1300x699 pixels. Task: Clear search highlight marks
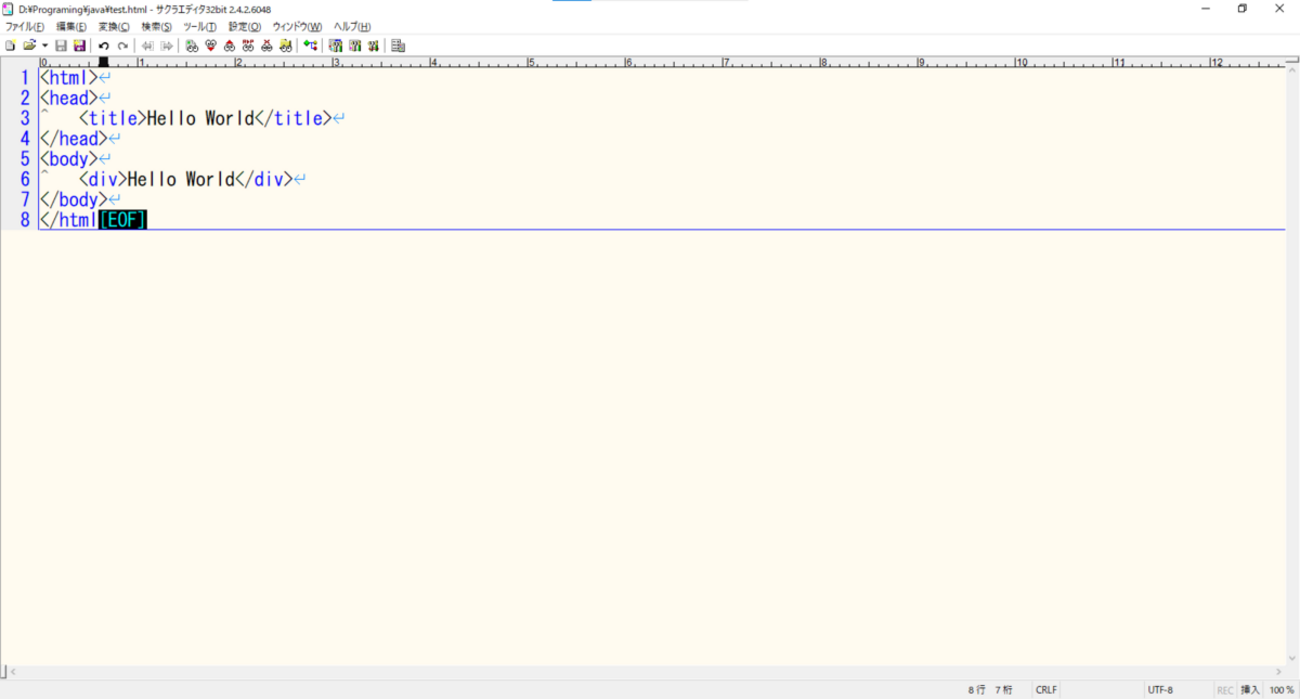267,46
